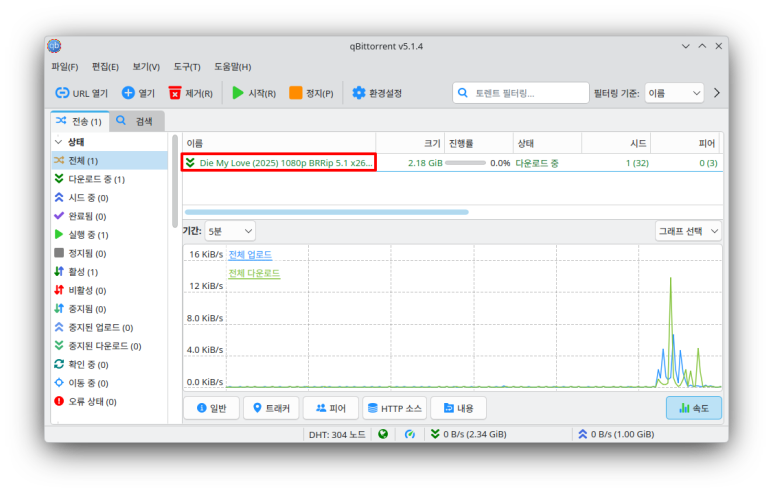773x495 pixels.
Task: Open the 그래프 선택 dropdown
Action: (689, 231)
